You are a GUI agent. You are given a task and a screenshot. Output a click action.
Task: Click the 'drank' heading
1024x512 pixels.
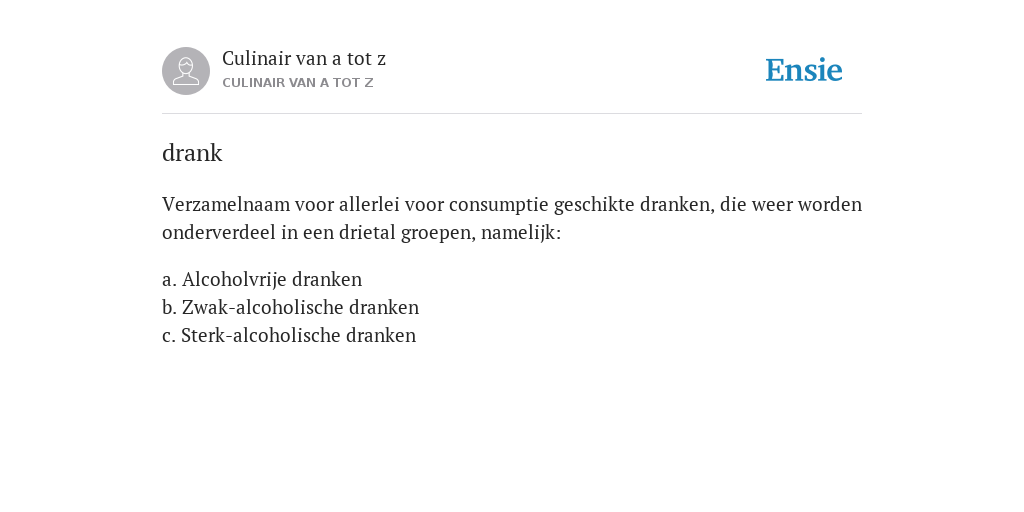click(x=192, y=153)
